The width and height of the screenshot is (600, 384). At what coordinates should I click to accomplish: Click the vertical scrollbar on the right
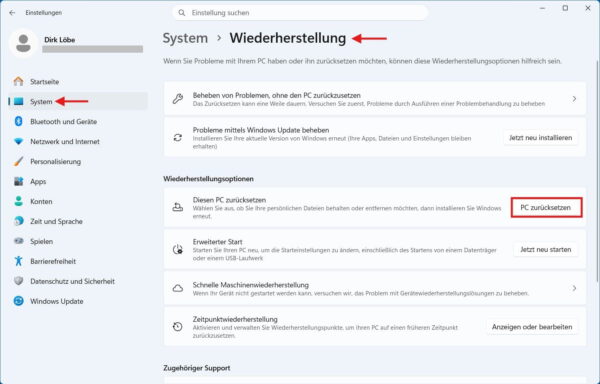[x=597, y=170]
